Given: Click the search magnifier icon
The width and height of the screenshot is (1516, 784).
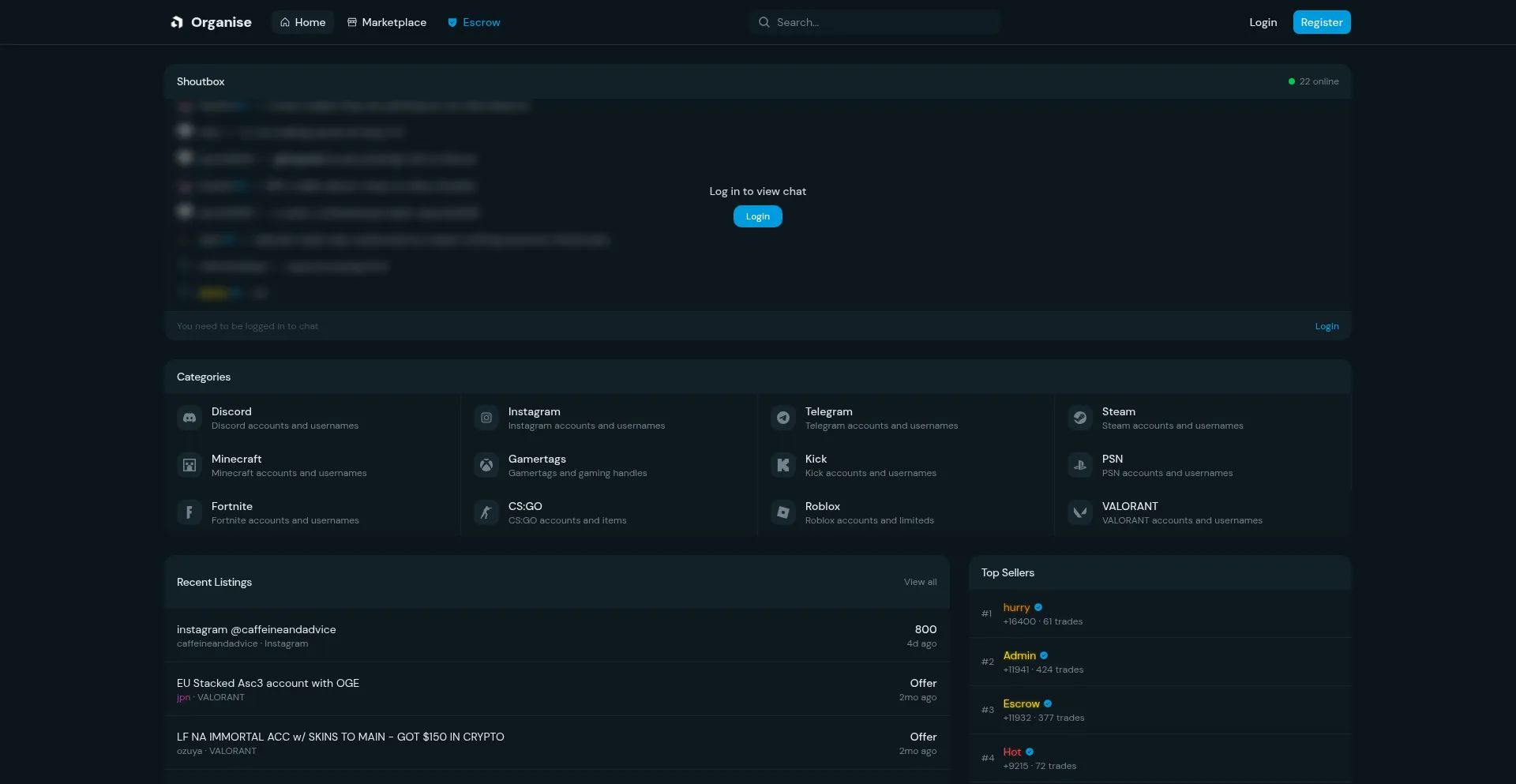Looking at the screenshot, I should [764, 22].
